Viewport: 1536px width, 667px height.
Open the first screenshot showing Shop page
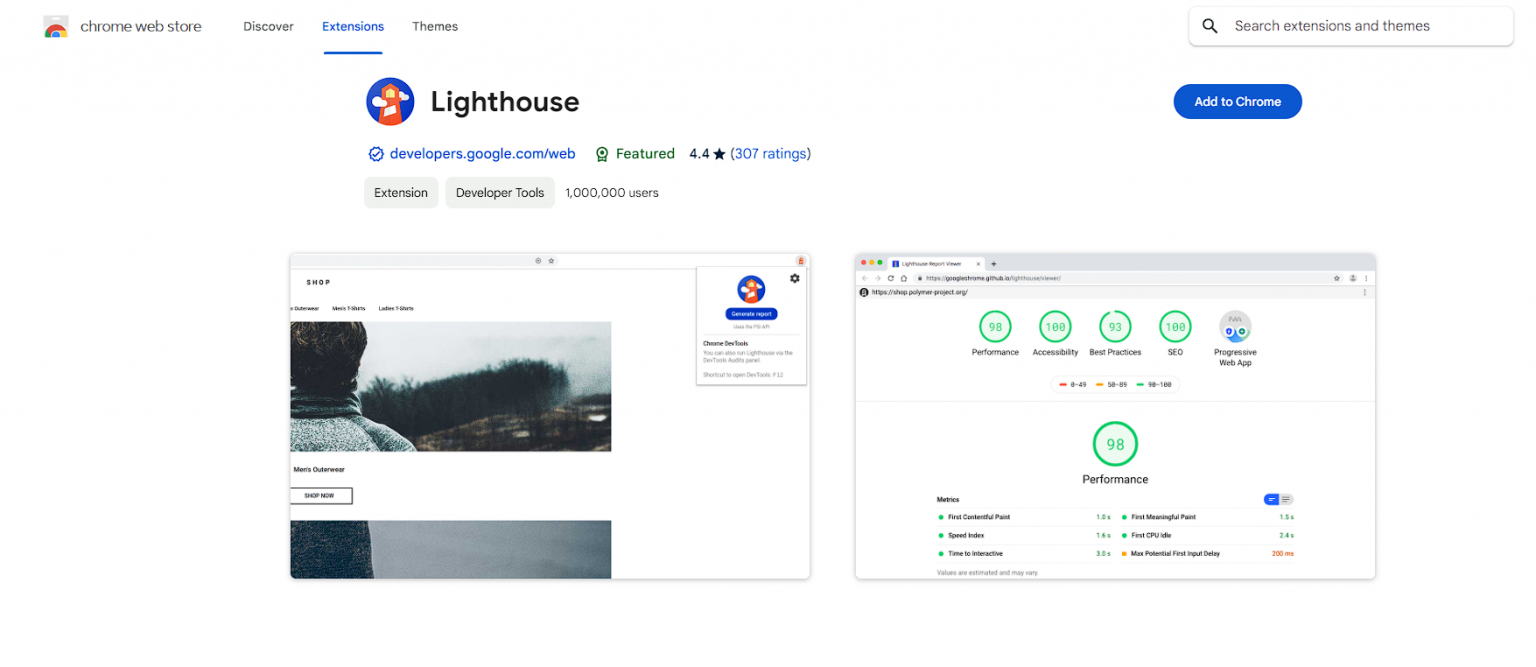[x=550, y=415]
